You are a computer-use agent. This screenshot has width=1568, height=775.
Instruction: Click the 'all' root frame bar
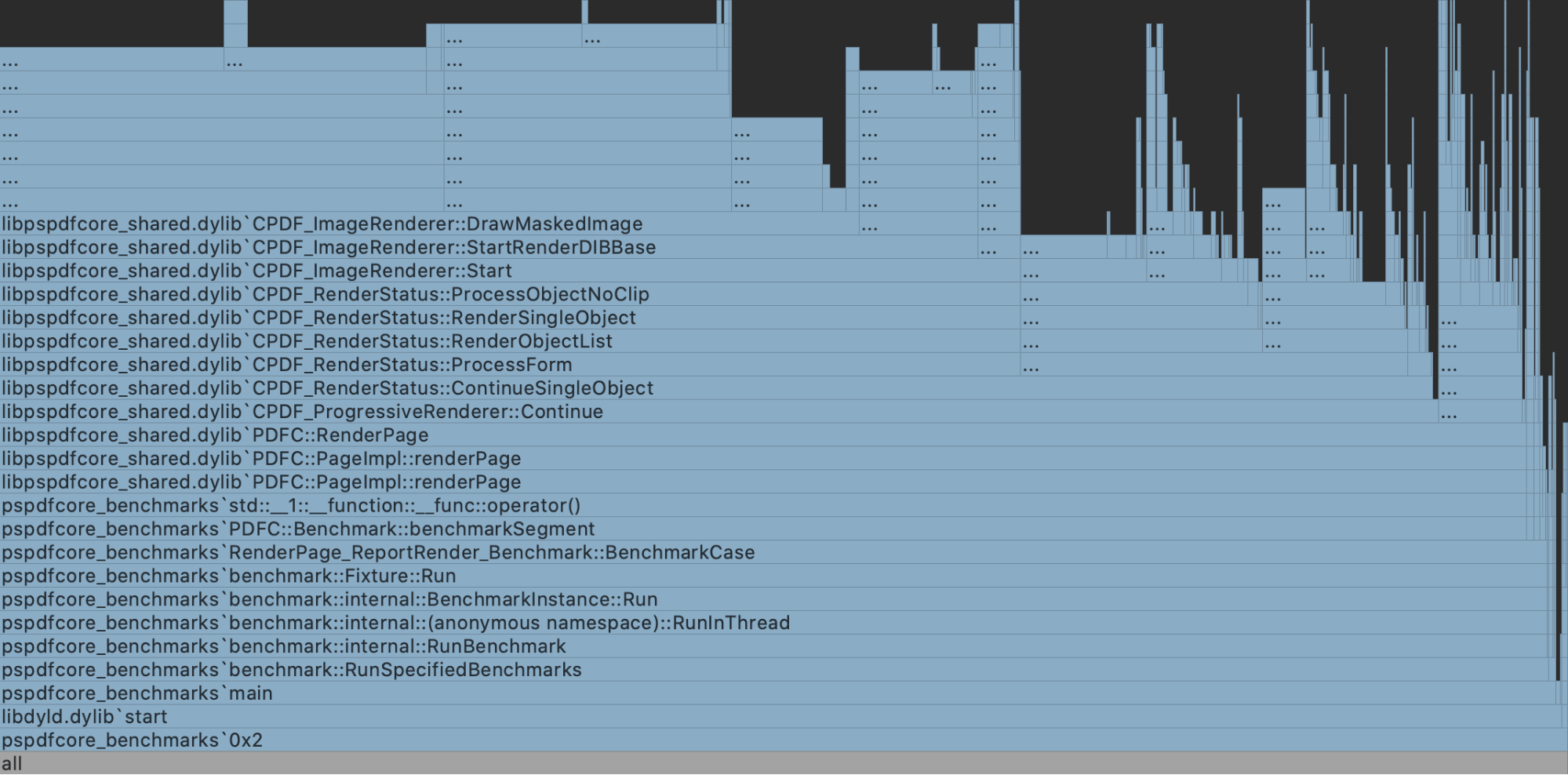784,763
